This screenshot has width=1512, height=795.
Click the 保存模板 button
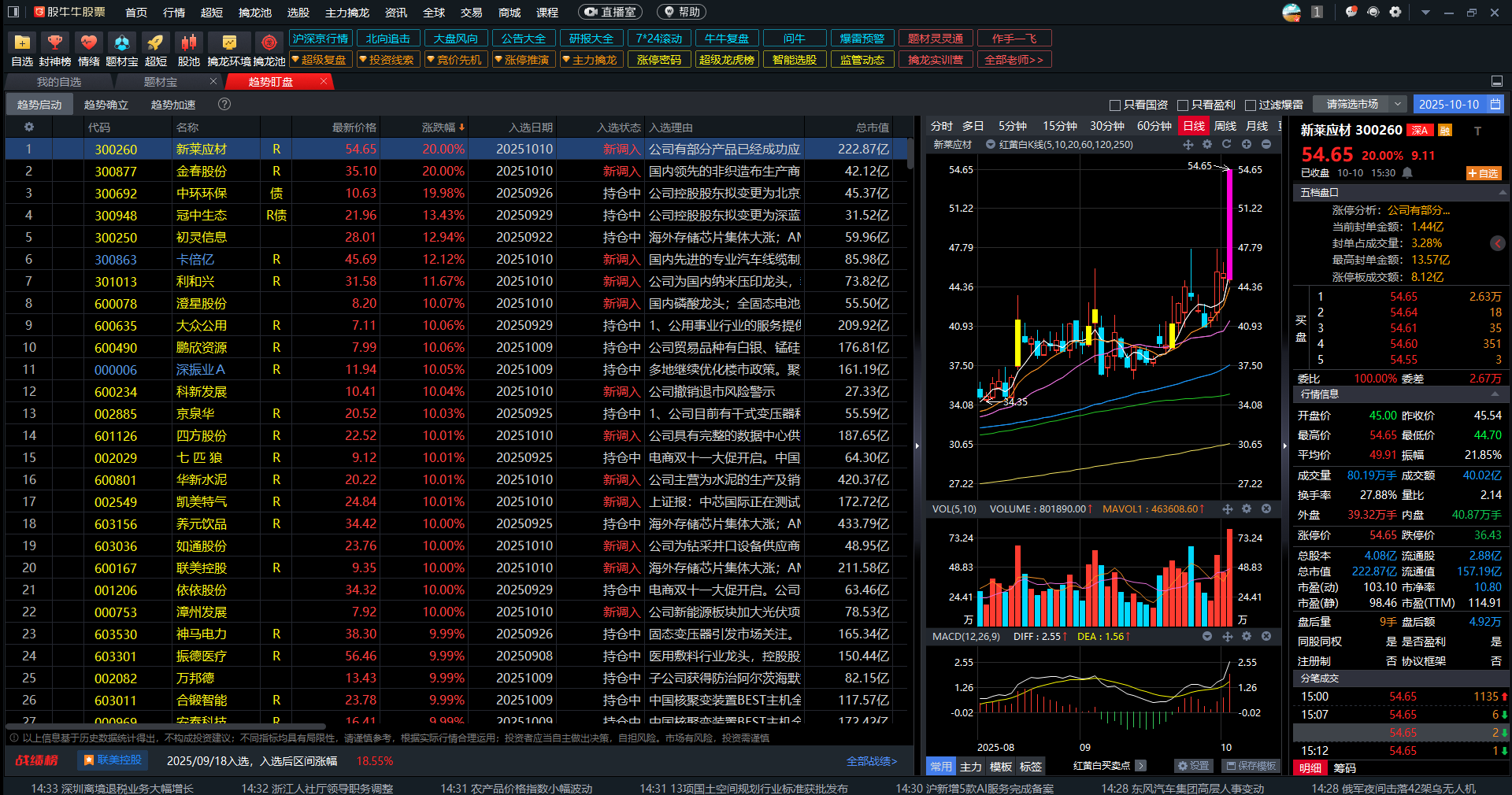pos(1251,766)
